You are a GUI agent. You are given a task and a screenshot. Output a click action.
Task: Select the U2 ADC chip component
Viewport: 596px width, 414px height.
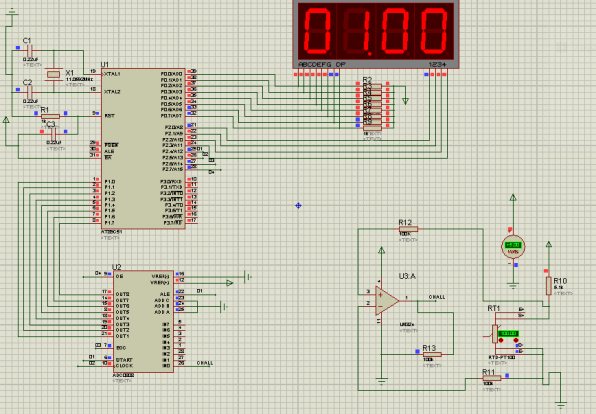click(x=143, y=321)
